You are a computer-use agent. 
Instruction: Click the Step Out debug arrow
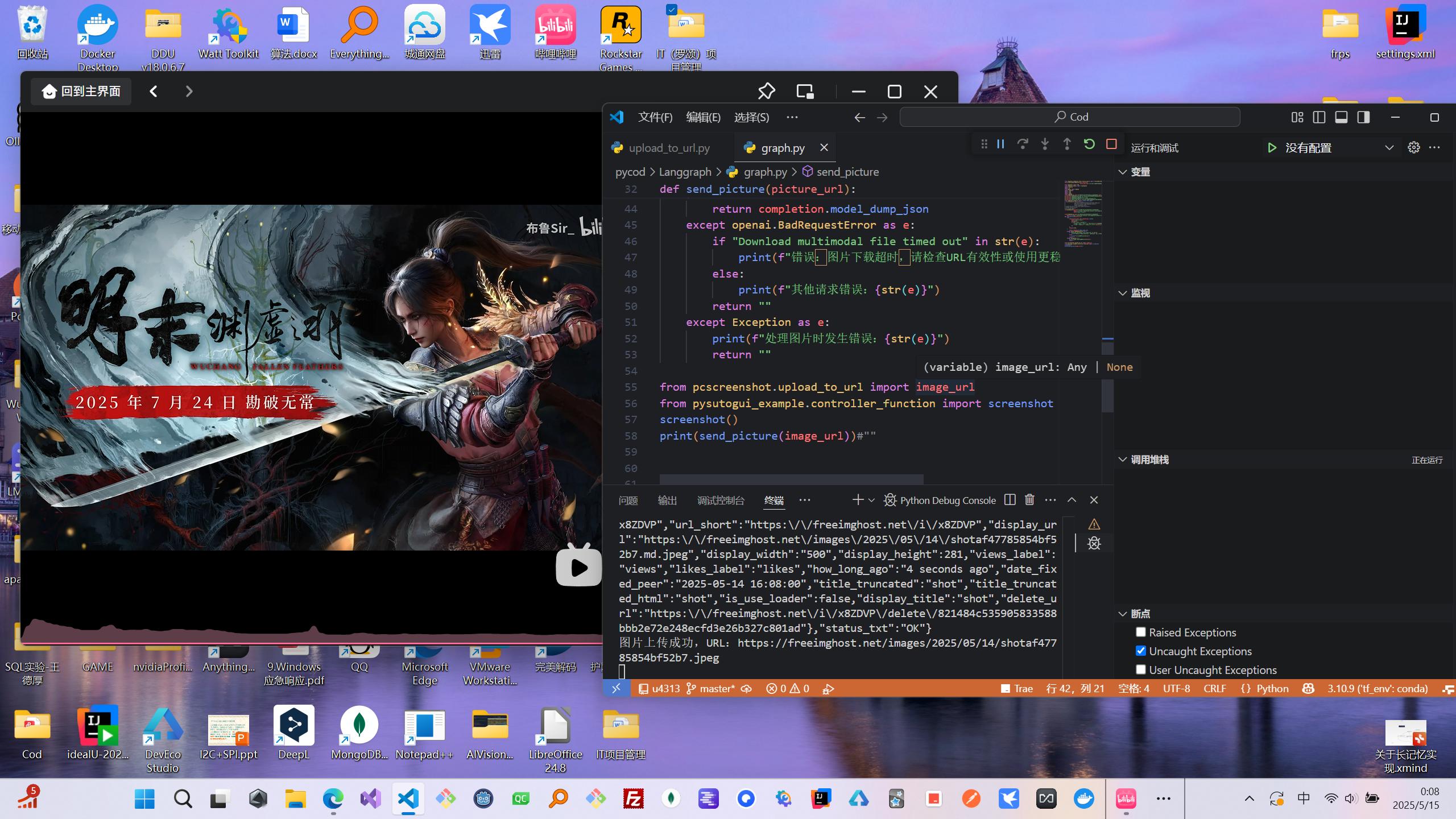click(1067, 144)
